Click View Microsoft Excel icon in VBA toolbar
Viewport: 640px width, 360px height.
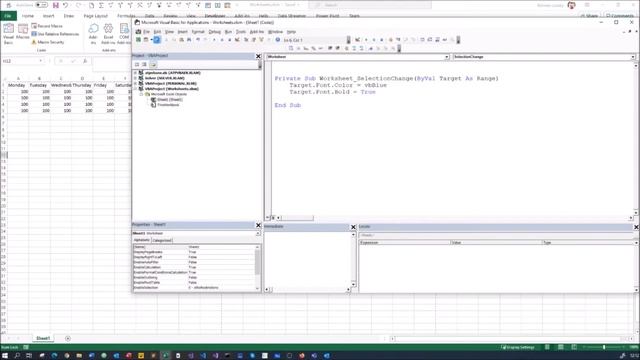(x=138, y=40)
